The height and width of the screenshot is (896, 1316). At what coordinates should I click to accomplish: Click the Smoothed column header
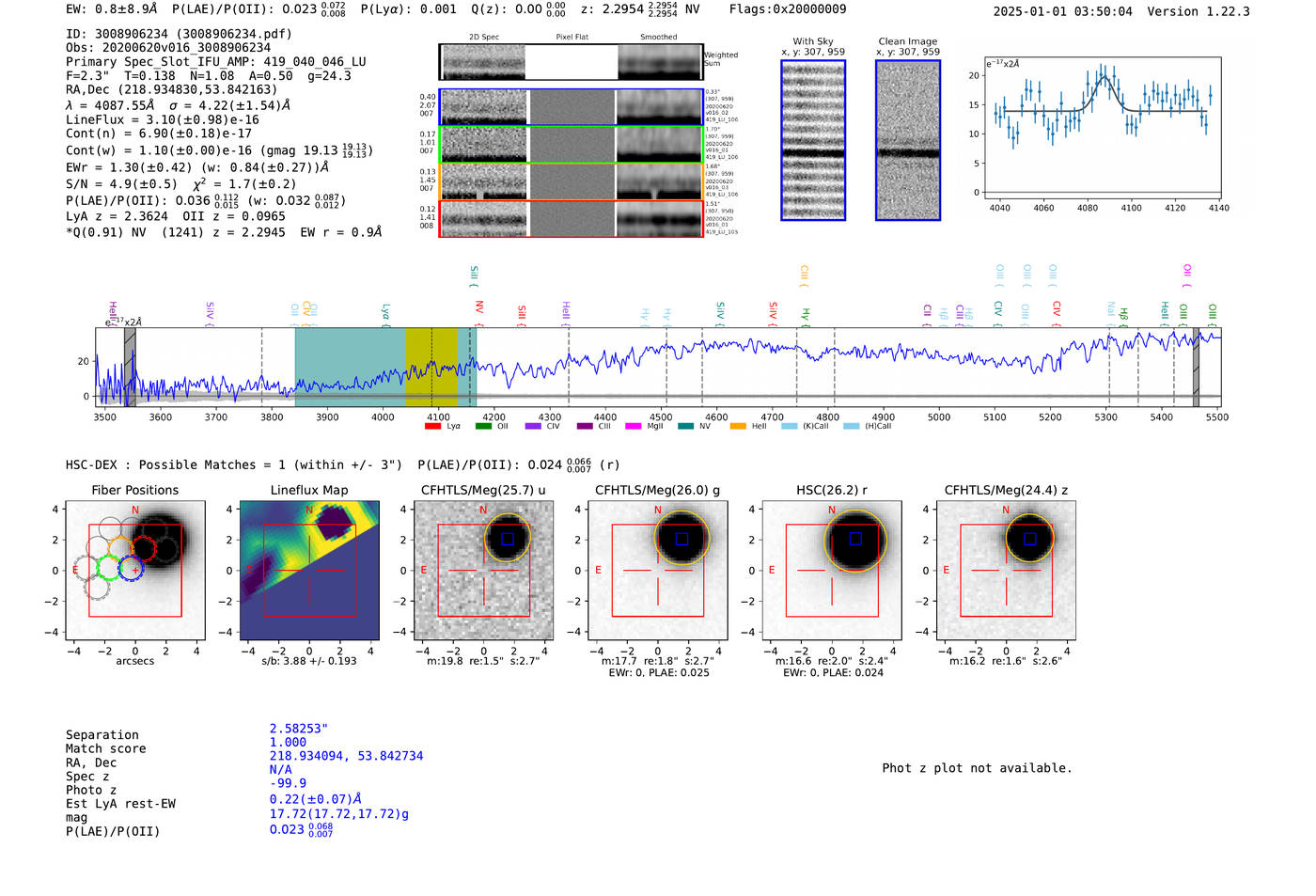pos(659,38)
